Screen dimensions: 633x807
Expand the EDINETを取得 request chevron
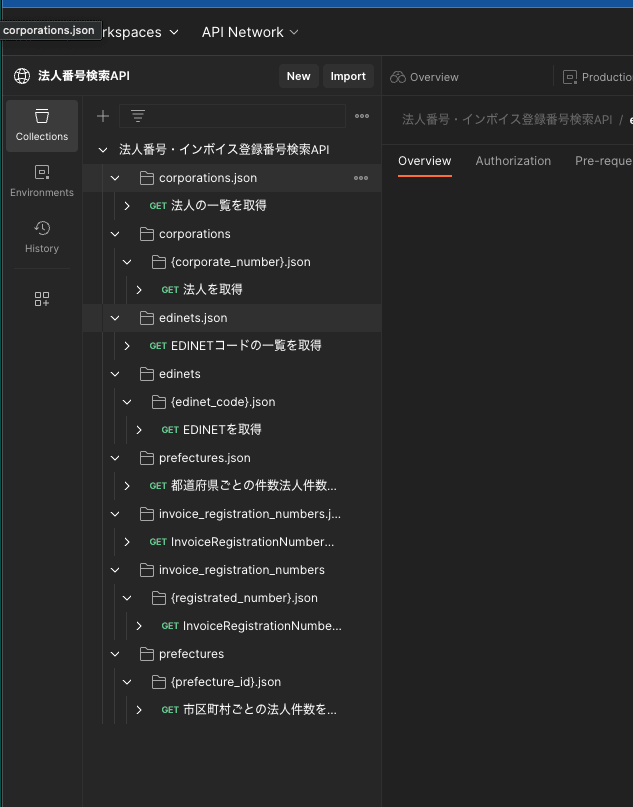tap(139, 430)
